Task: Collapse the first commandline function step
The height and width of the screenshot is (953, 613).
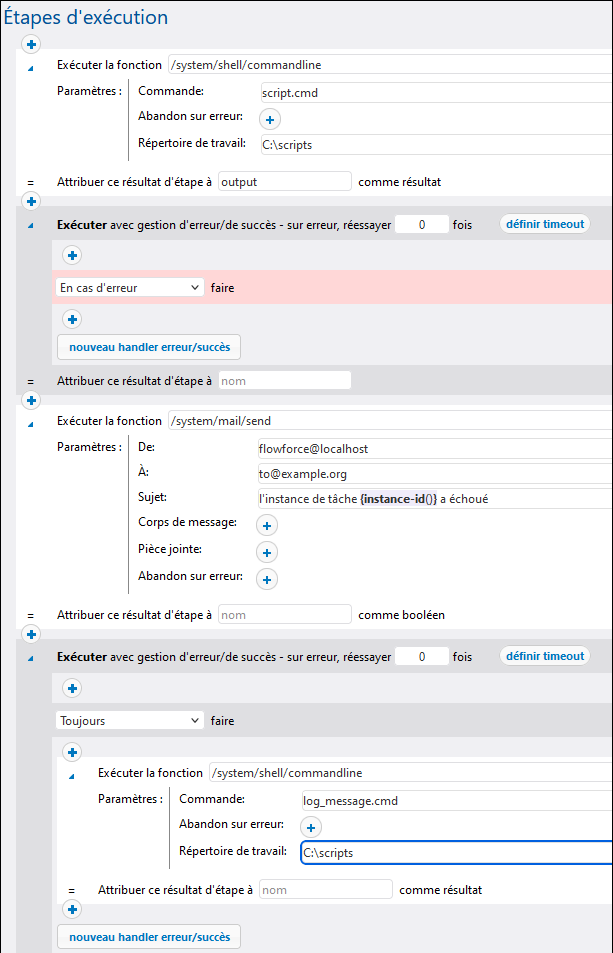Action: tap(30, 66)
